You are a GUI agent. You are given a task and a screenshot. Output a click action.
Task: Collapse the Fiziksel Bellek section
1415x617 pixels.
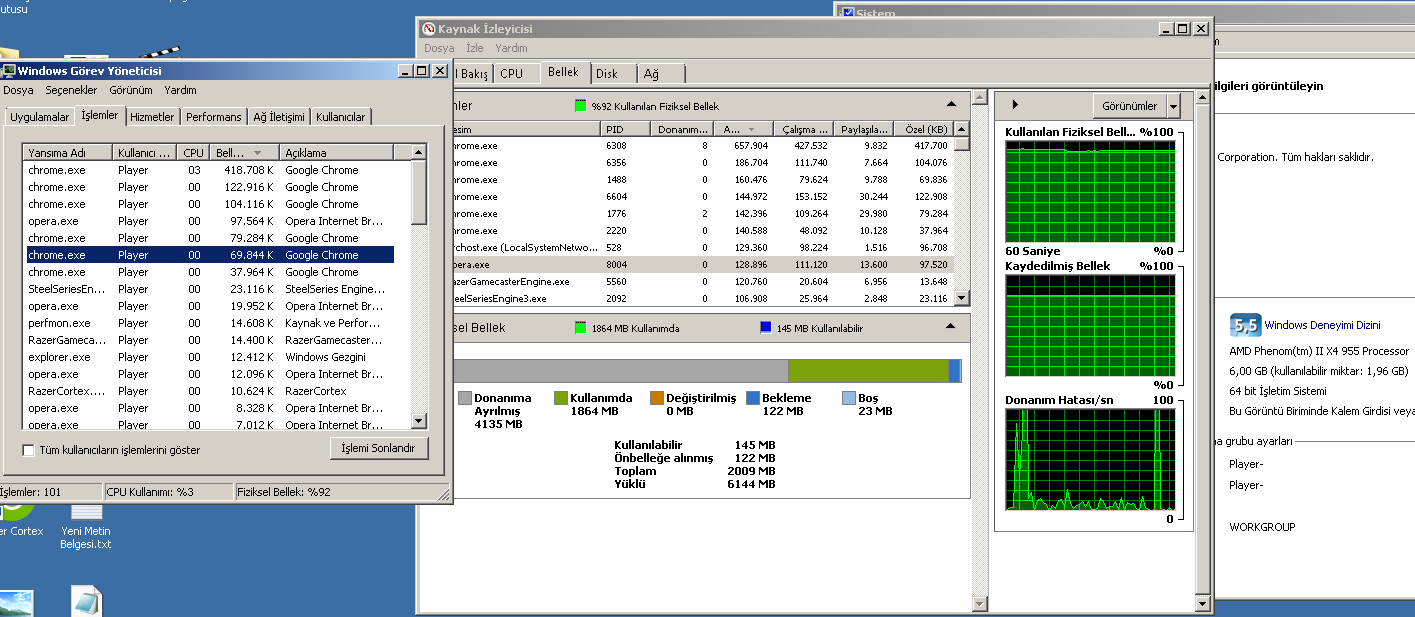(x=951, y=327)
